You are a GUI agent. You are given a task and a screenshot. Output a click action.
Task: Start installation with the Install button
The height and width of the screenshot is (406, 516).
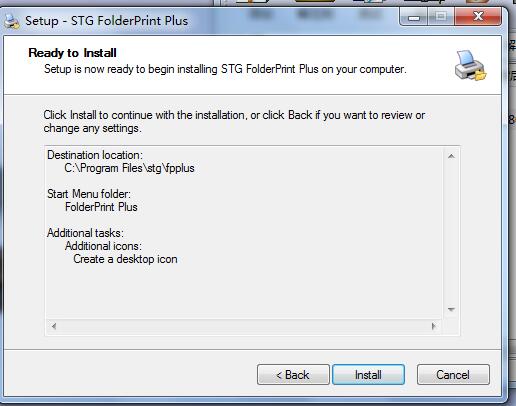click(x=368, y=375)
